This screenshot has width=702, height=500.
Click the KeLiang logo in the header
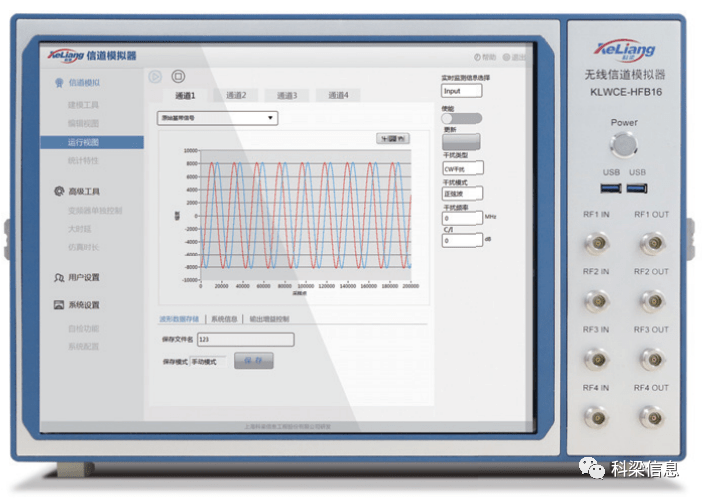[65, 55]
